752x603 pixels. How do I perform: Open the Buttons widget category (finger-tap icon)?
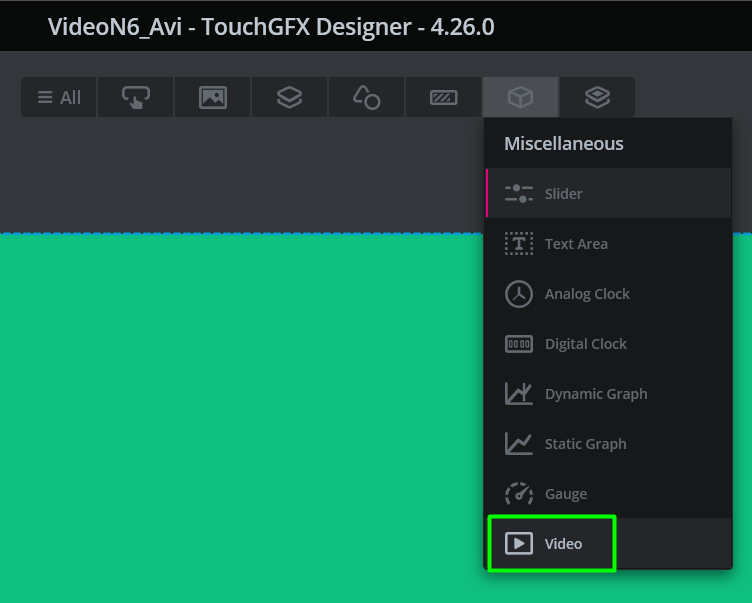[136, 97]
